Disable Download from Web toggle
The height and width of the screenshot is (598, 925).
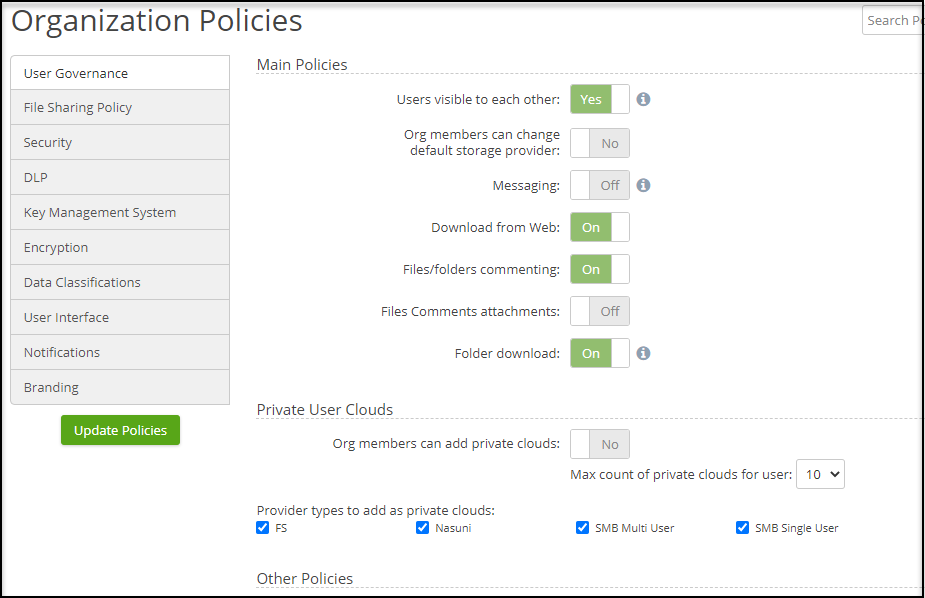[x=600, y=227]
